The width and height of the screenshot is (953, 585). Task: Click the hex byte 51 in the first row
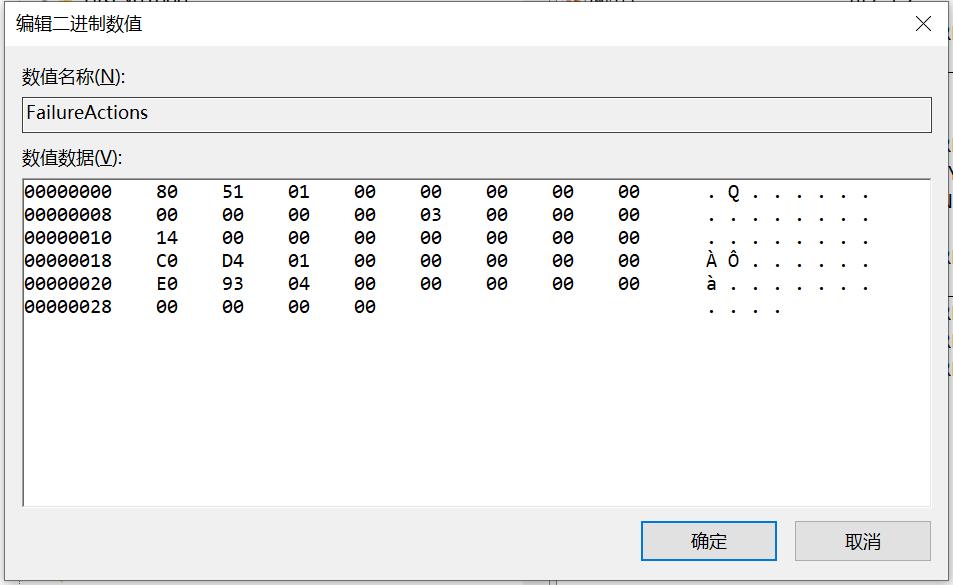tap(234, 191)
